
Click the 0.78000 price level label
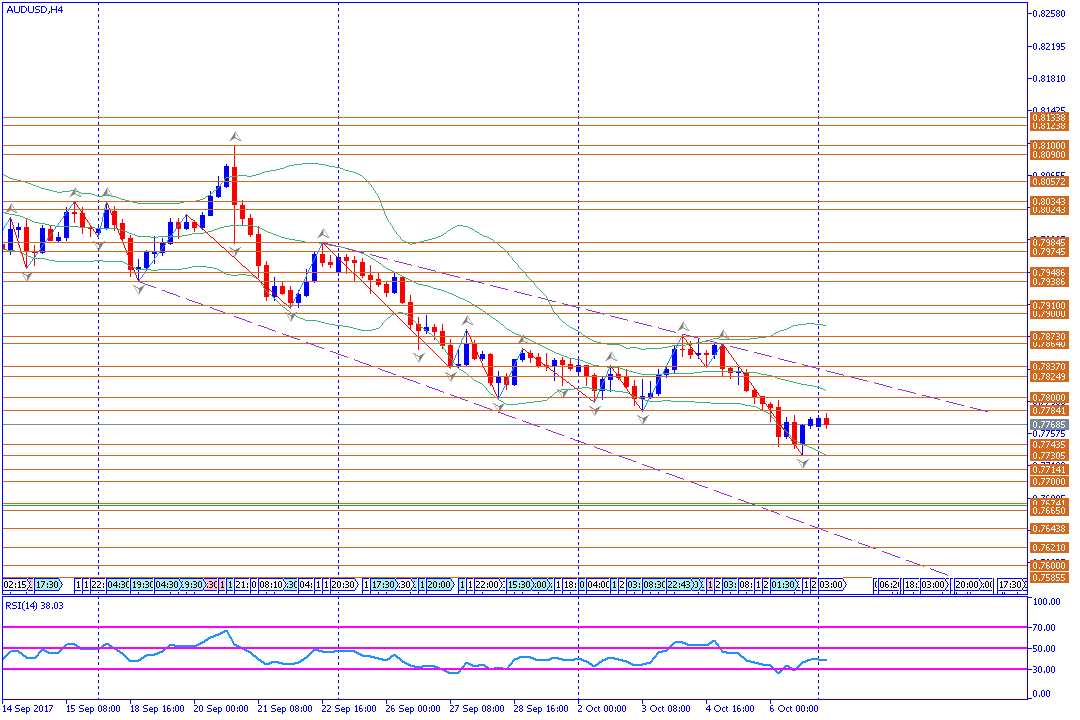click(1048, 398)
